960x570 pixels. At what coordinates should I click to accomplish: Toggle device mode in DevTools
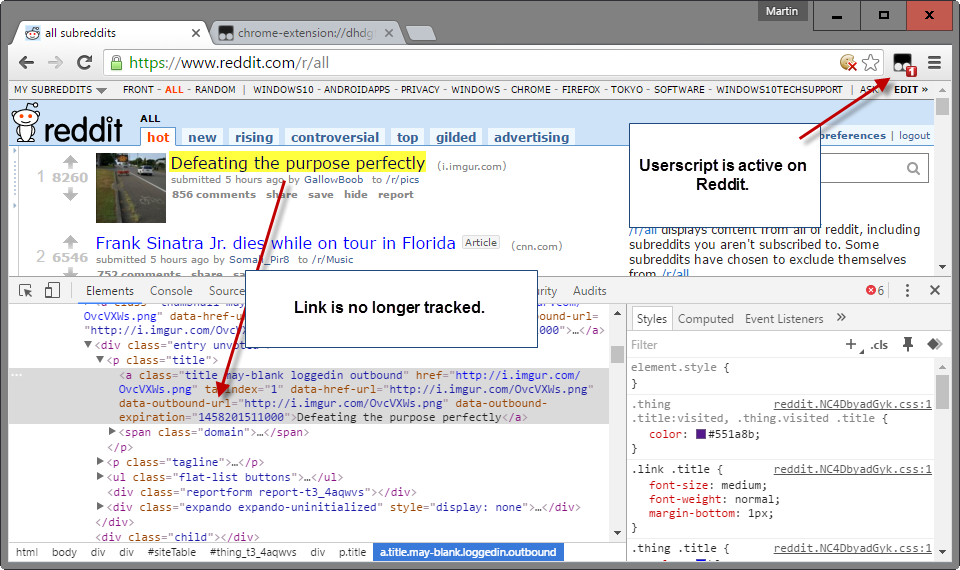pos(52,291)
